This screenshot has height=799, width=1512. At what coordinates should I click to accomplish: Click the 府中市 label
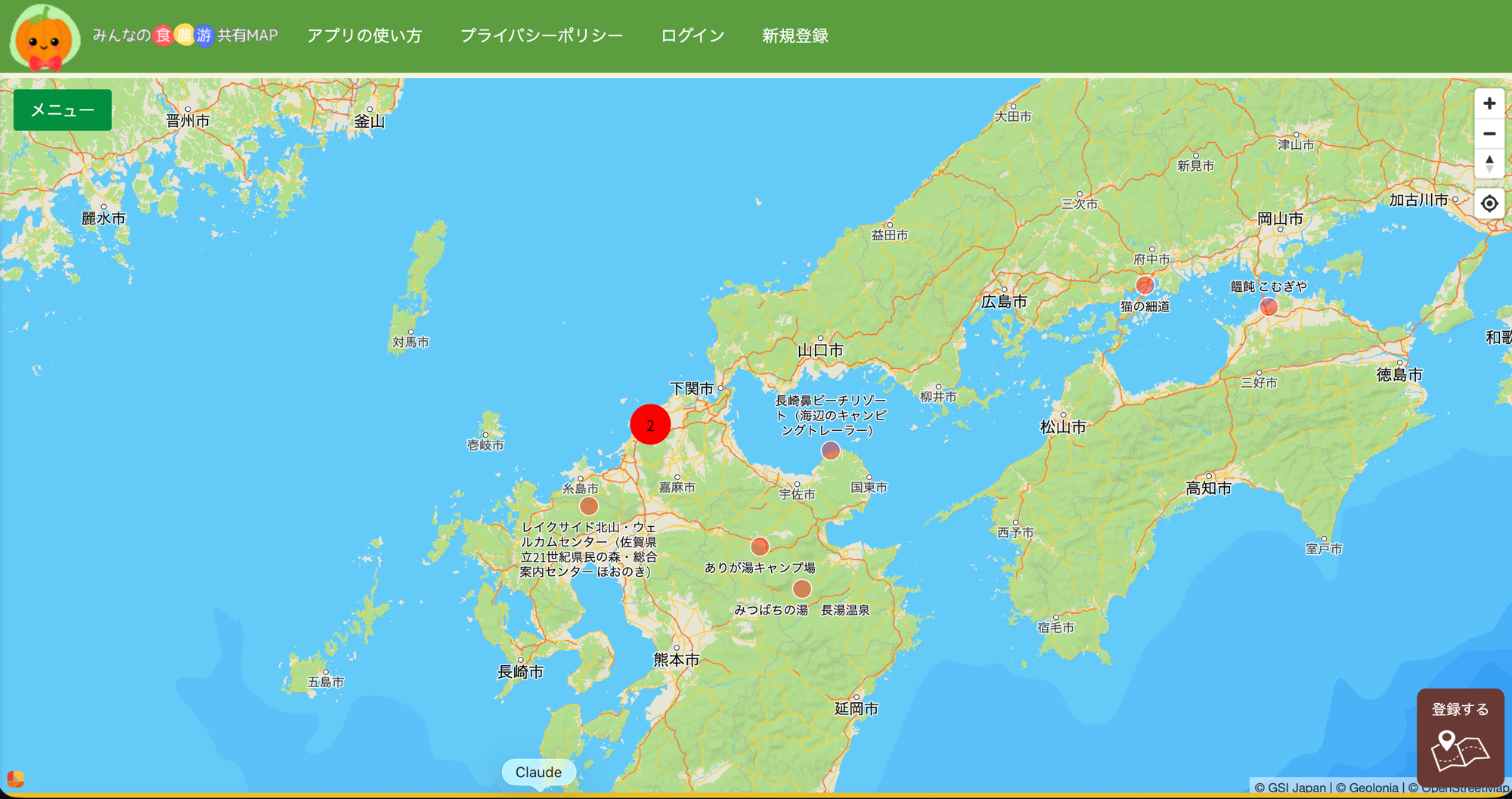point(1151,259)
